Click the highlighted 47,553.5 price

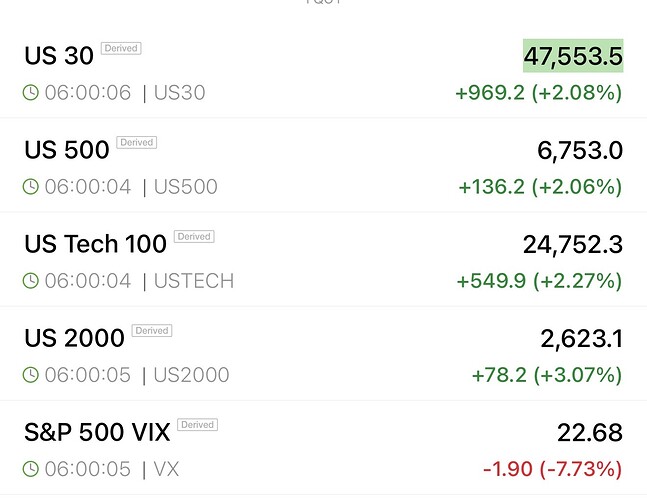point(573,56)
